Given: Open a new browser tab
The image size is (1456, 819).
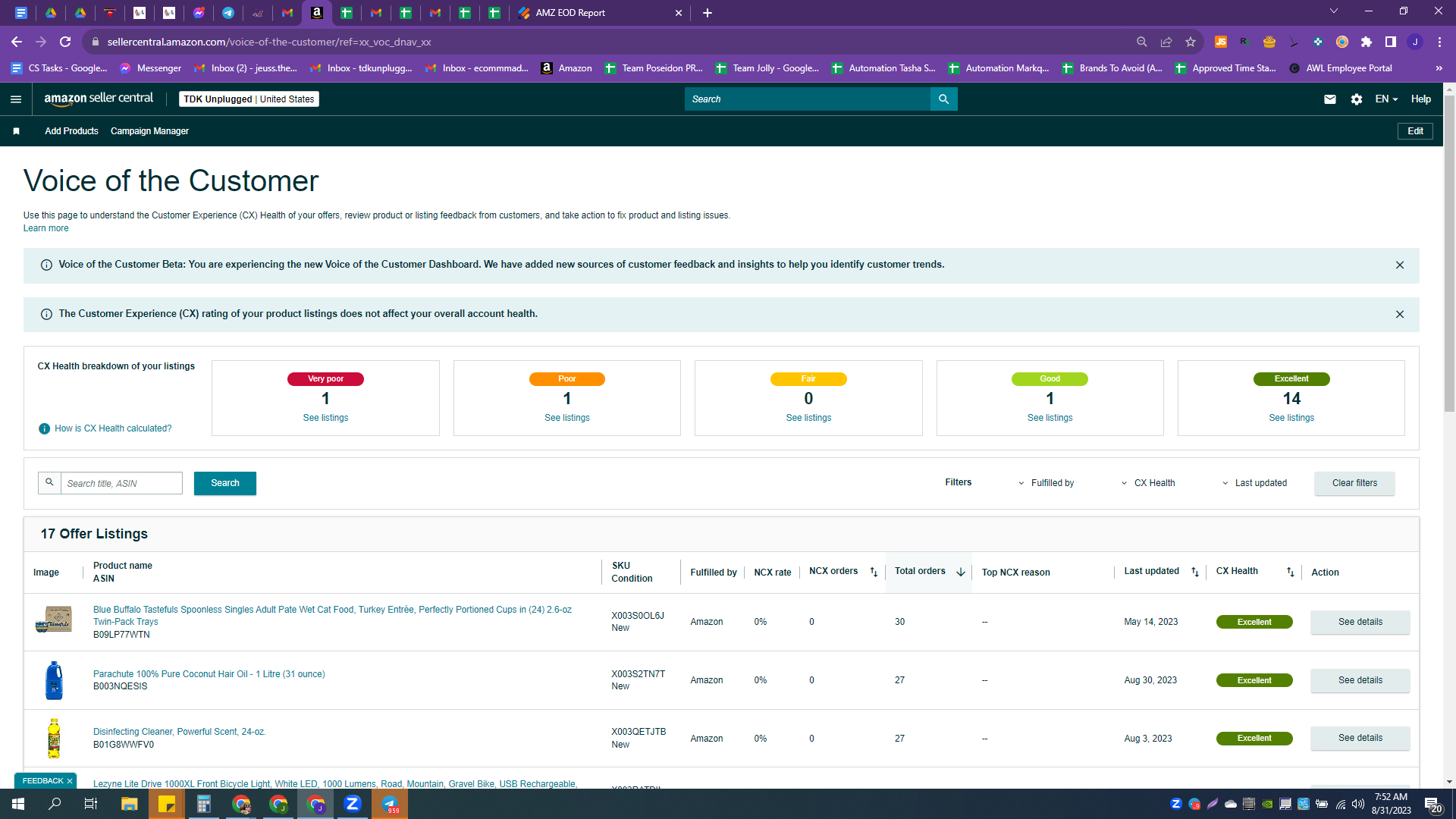Looking at the screenshot, I should tap(708, 13).
